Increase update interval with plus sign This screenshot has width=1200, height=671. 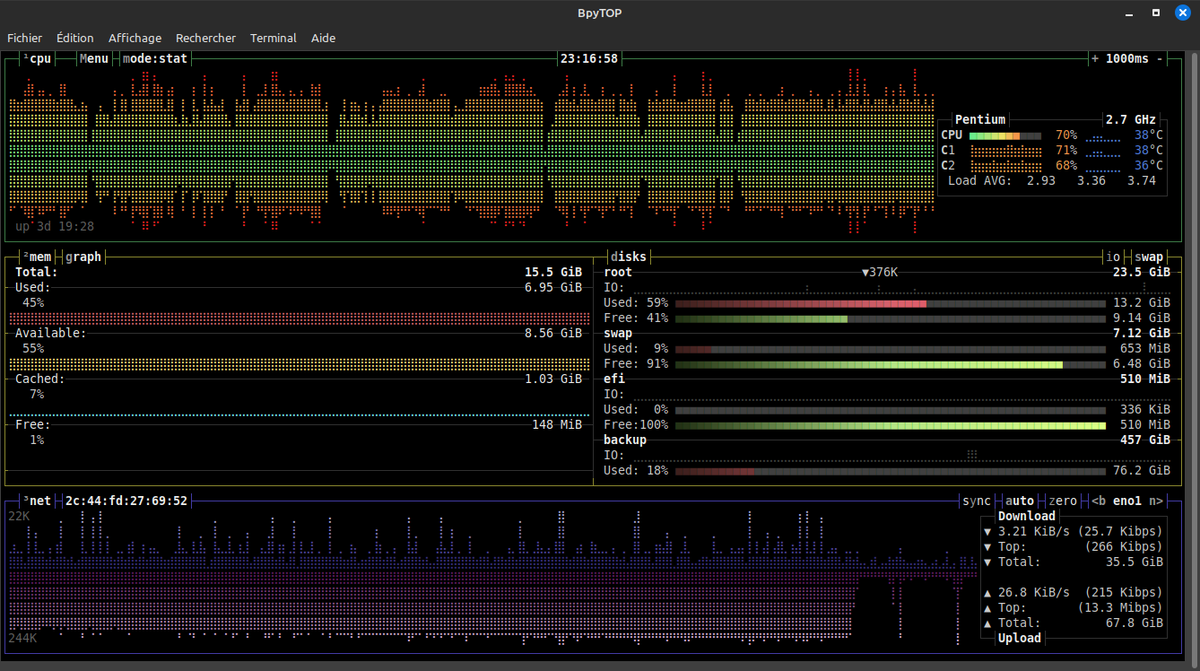tap(1095, 59)
